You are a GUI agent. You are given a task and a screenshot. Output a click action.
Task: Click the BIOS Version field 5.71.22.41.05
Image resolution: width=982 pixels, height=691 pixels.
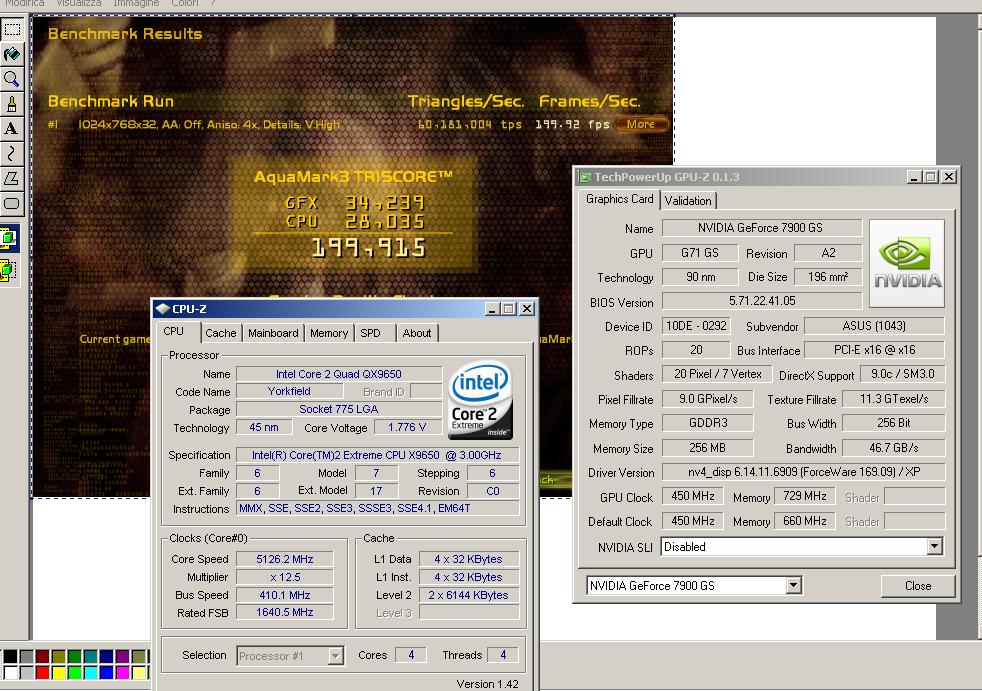point(761,301)
